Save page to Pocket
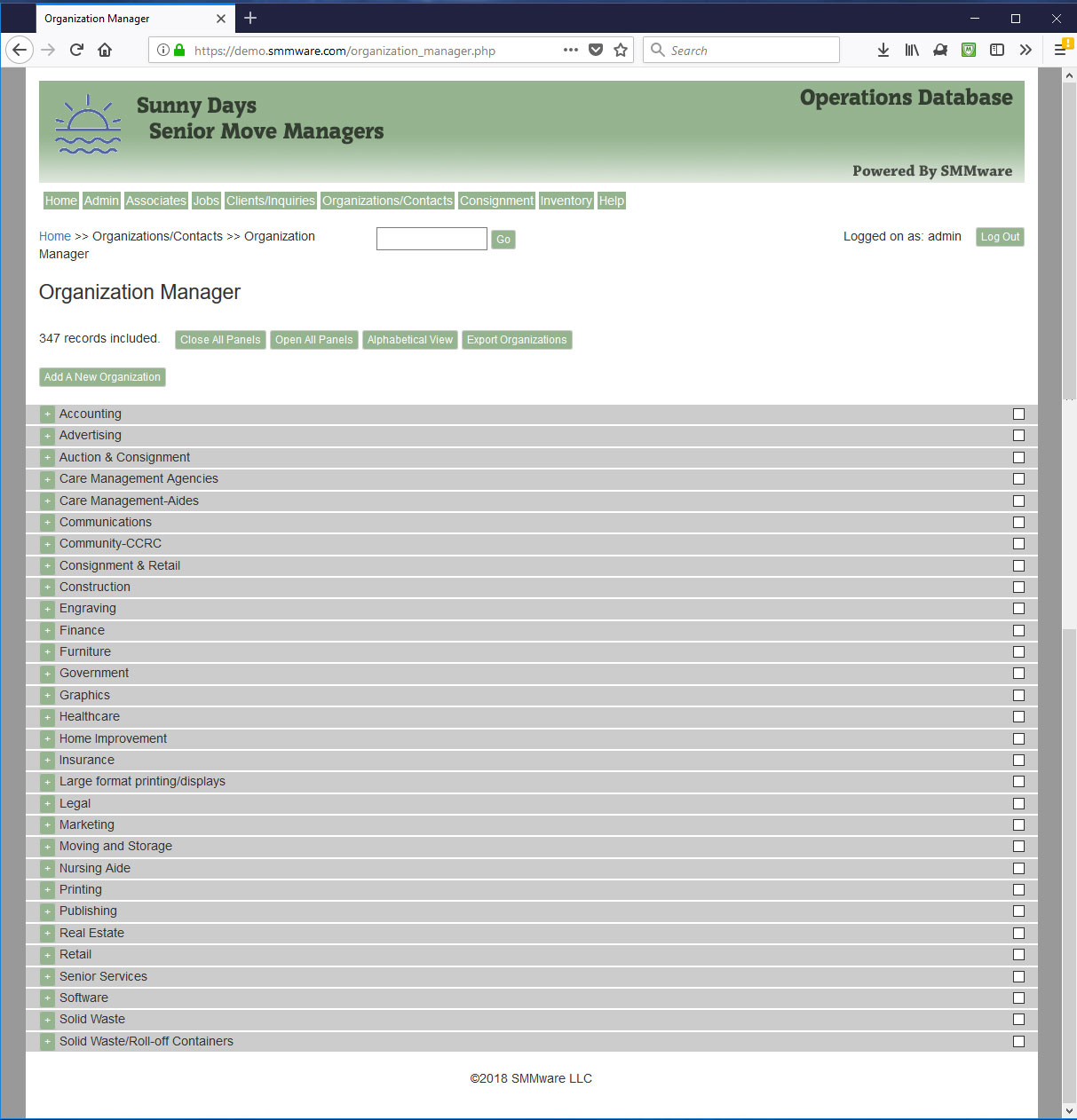This screenshot has height=1120, width=1077. pos(596,50)
